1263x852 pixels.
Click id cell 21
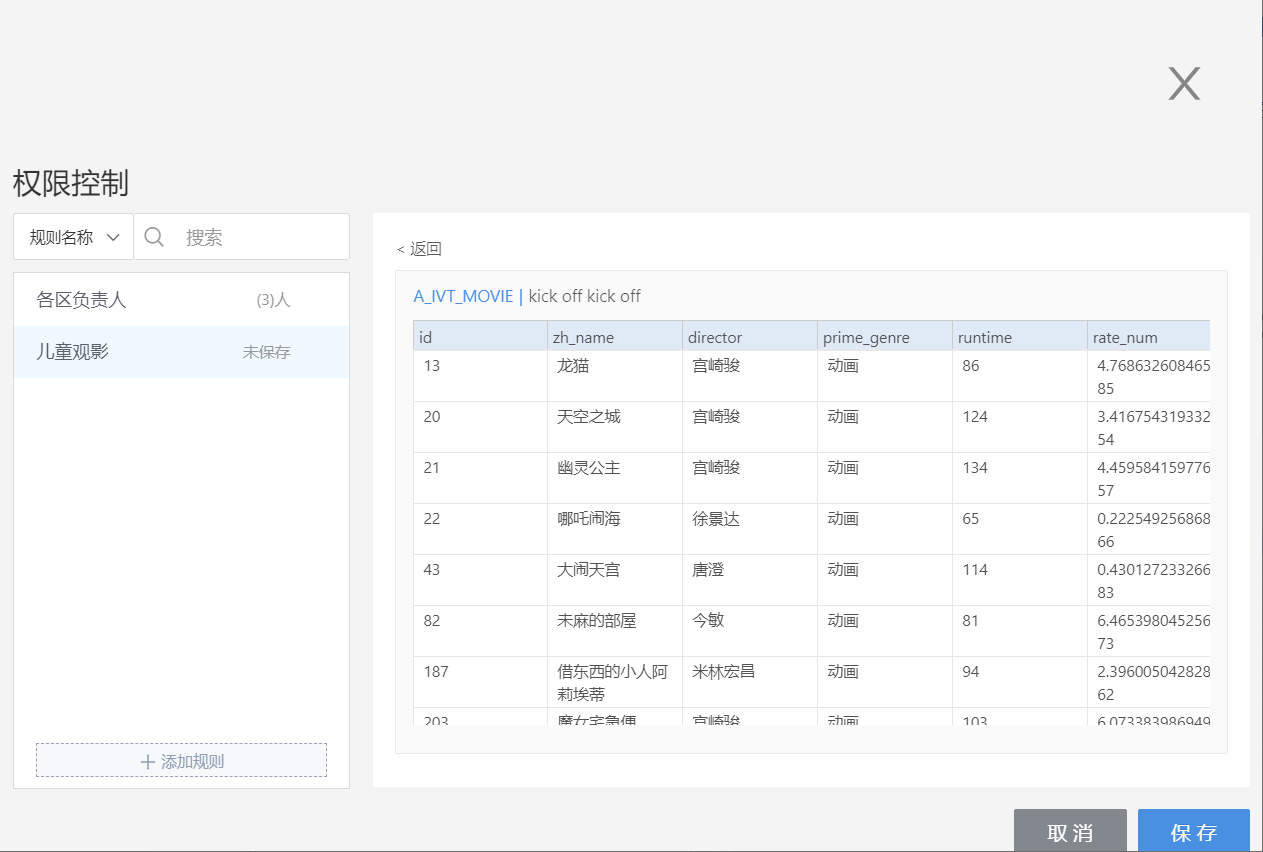[480, 479]
